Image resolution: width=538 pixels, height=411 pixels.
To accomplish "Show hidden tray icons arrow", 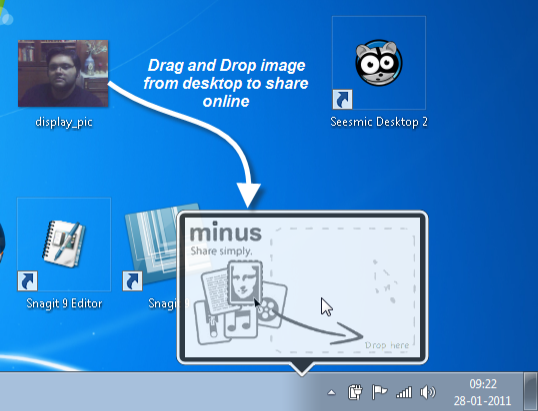I will [331, 392].
